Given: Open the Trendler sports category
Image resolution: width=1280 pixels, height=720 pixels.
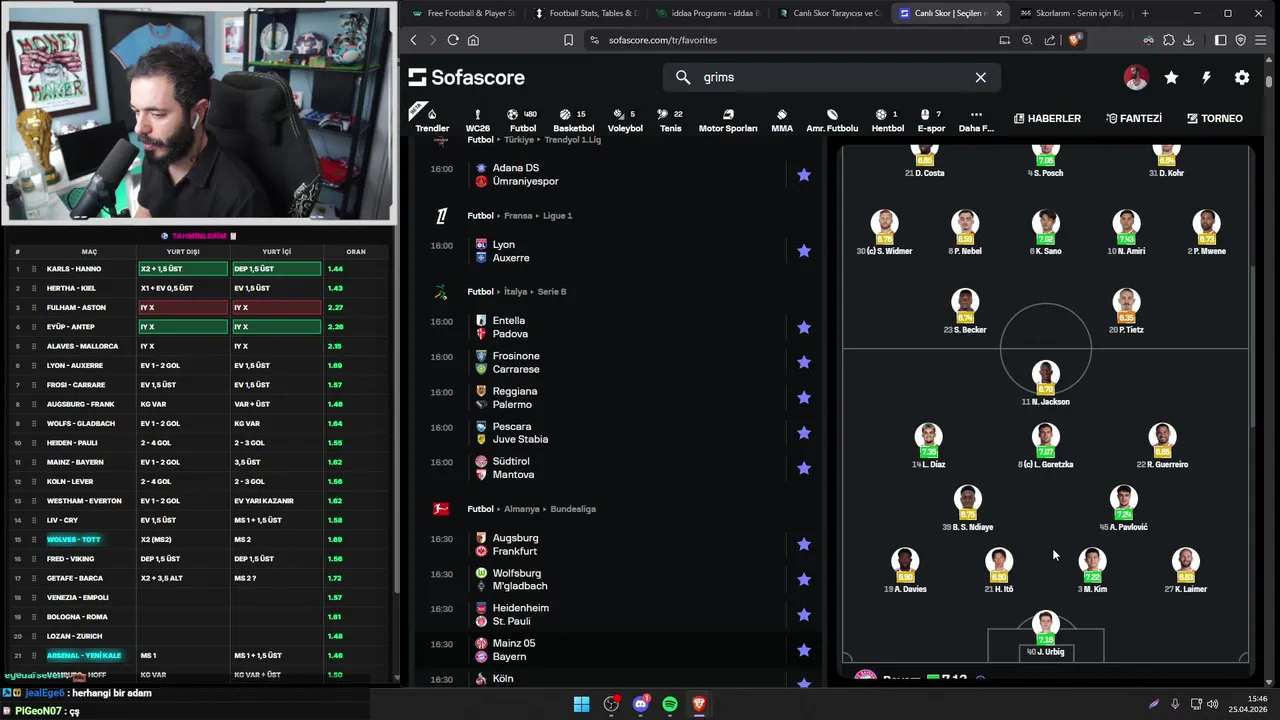Looking at the screenshot, I should point(432,120).
